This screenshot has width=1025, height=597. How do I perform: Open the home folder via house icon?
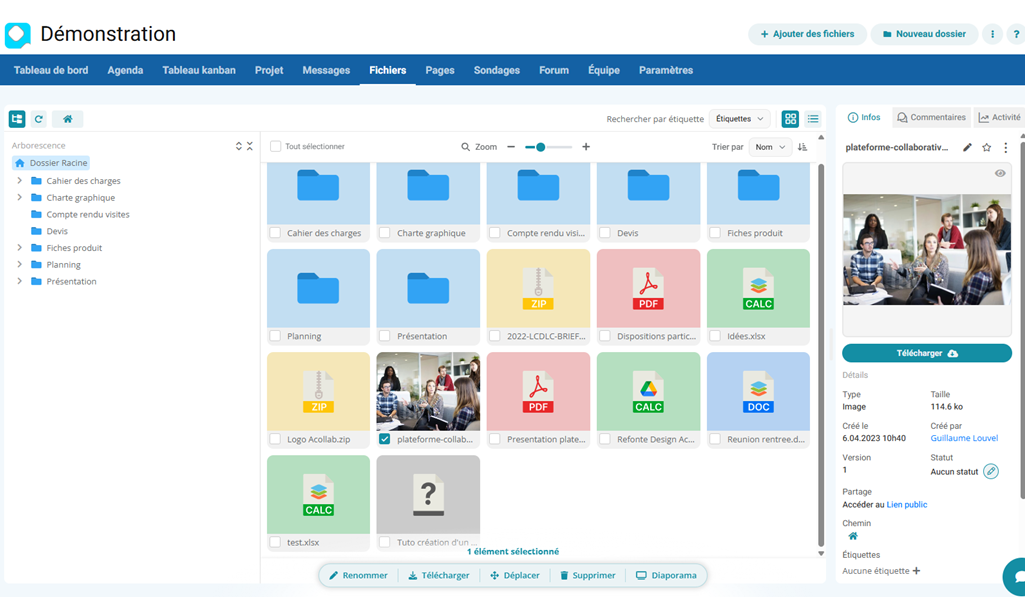click(x=67, y=118)
